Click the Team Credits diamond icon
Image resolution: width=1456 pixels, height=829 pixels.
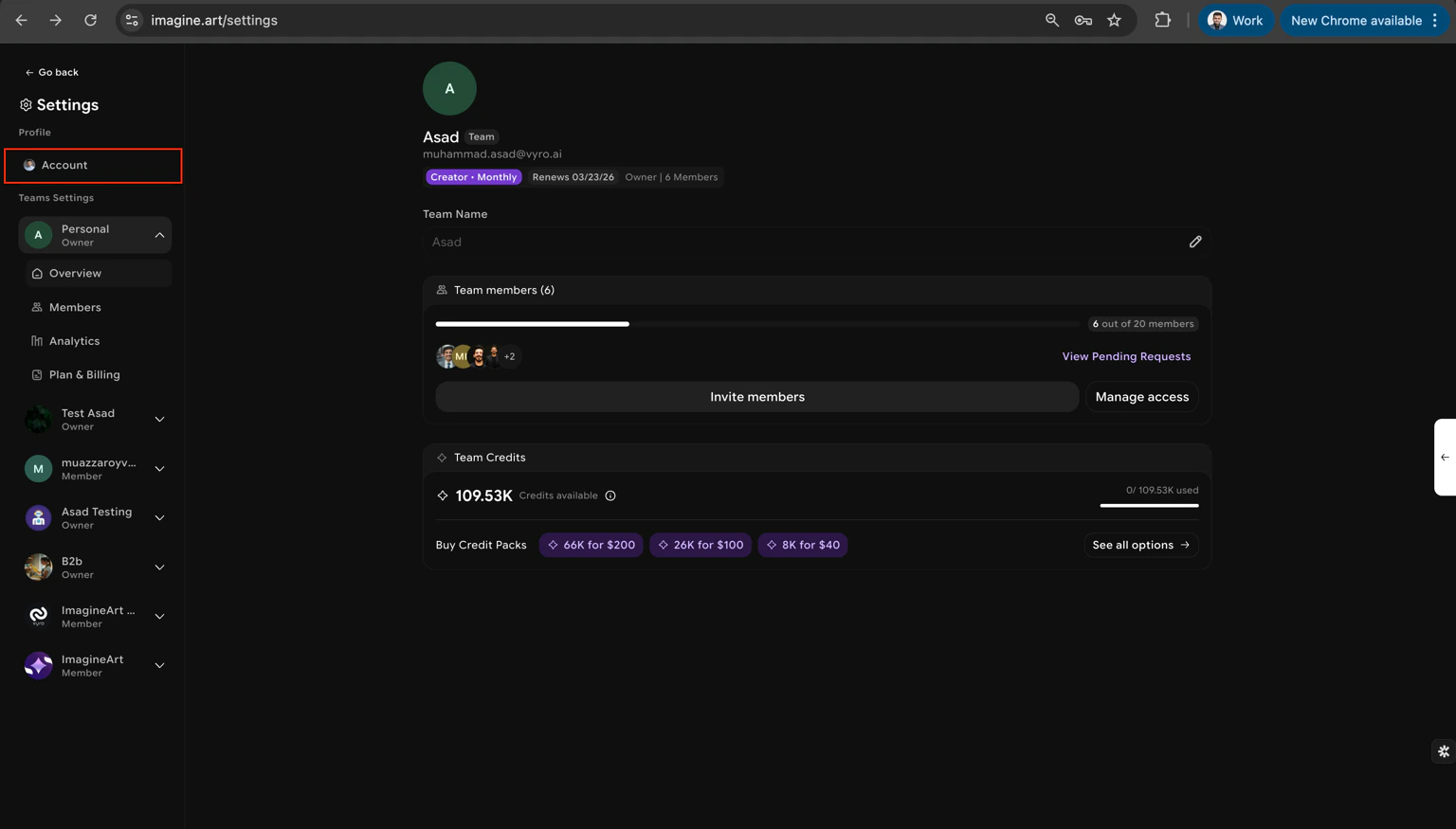(x=442, y=458)
